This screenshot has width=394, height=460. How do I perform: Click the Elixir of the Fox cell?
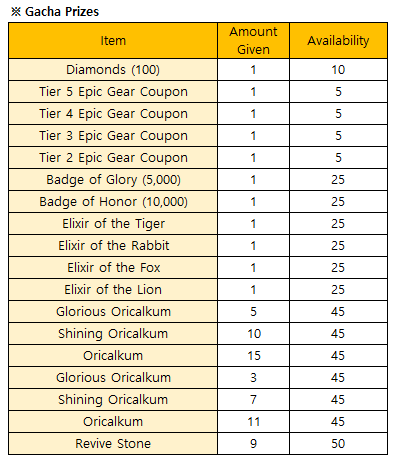click(x=113, y=268)
